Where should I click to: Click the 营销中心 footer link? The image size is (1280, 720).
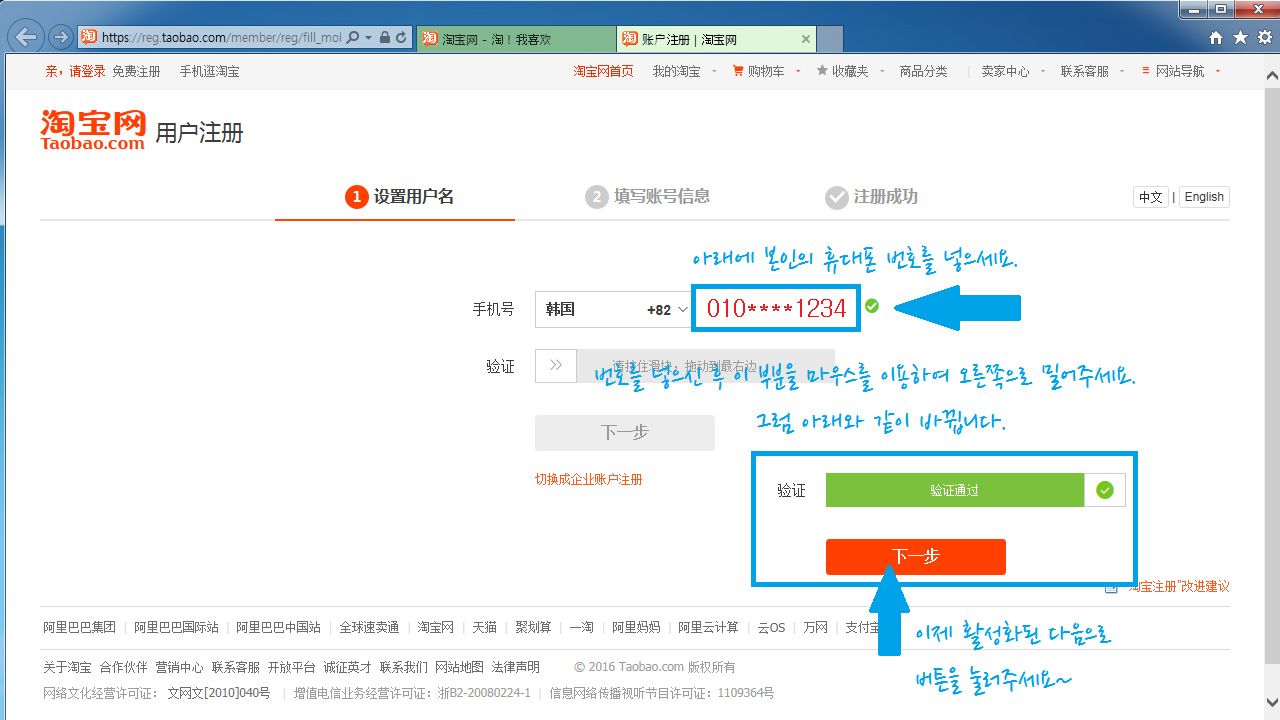click(179, 667)
